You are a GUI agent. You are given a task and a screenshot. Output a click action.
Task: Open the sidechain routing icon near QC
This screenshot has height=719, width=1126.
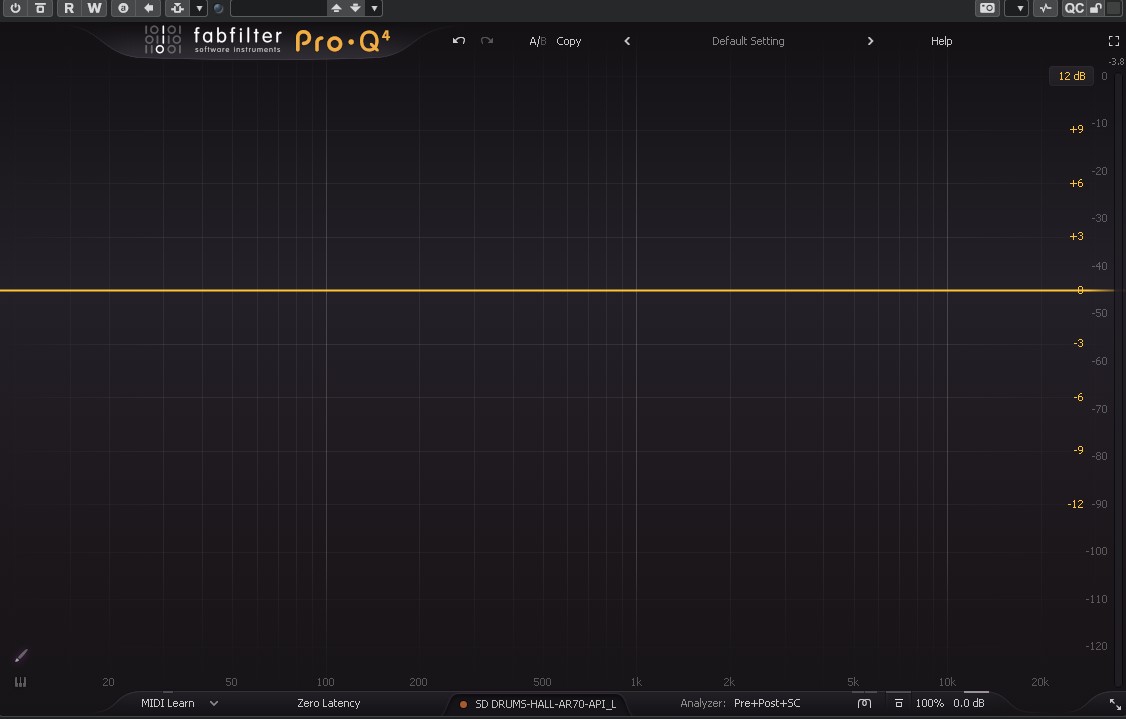point(1043,8)
